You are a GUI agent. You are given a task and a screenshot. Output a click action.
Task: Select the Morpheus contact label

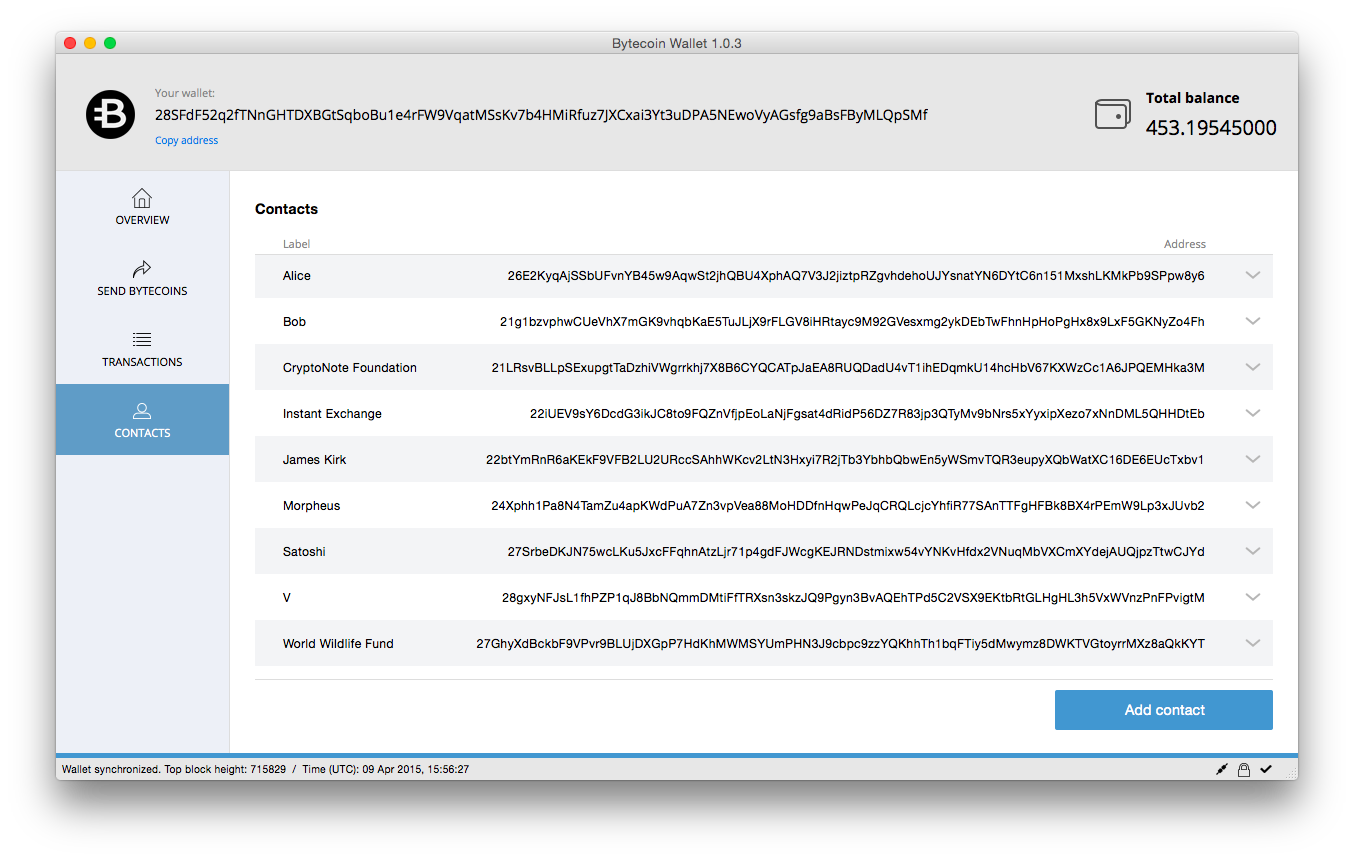click(x=311, y=506)
